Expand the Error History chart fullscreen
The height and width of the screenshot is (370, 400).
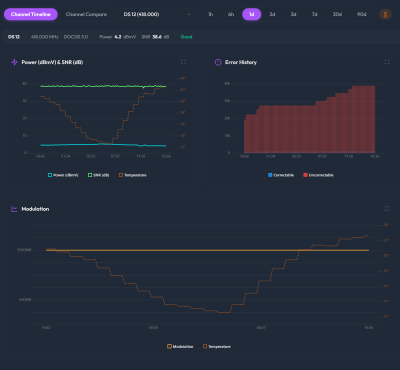387,62
